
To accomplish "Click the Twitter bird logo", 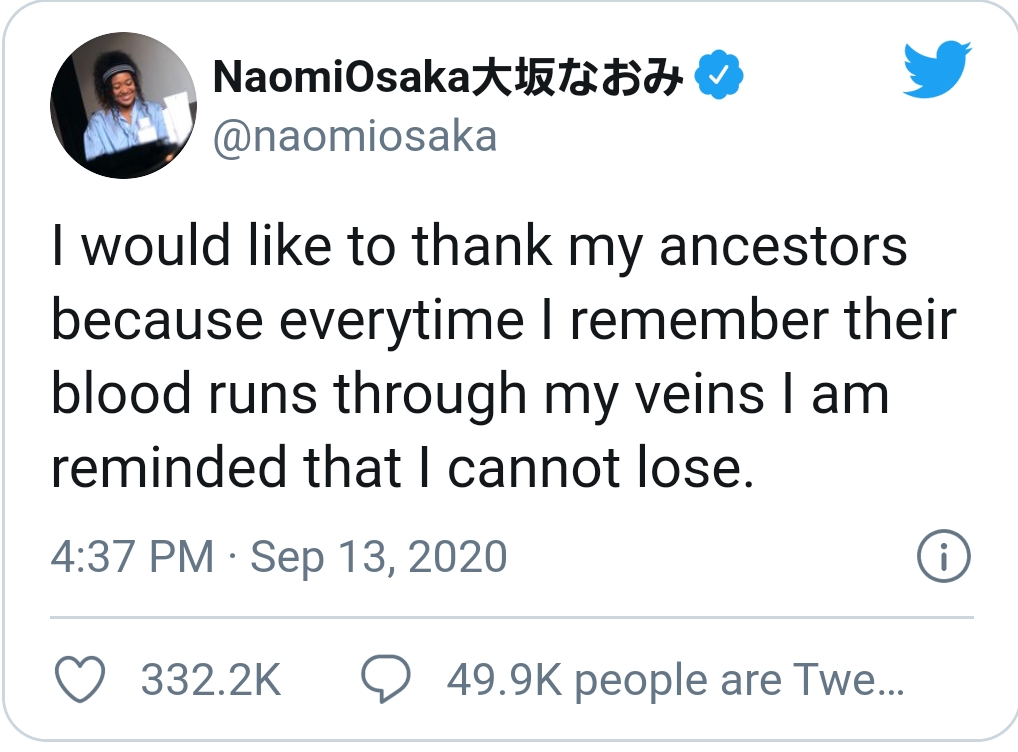I will [937, 69].
